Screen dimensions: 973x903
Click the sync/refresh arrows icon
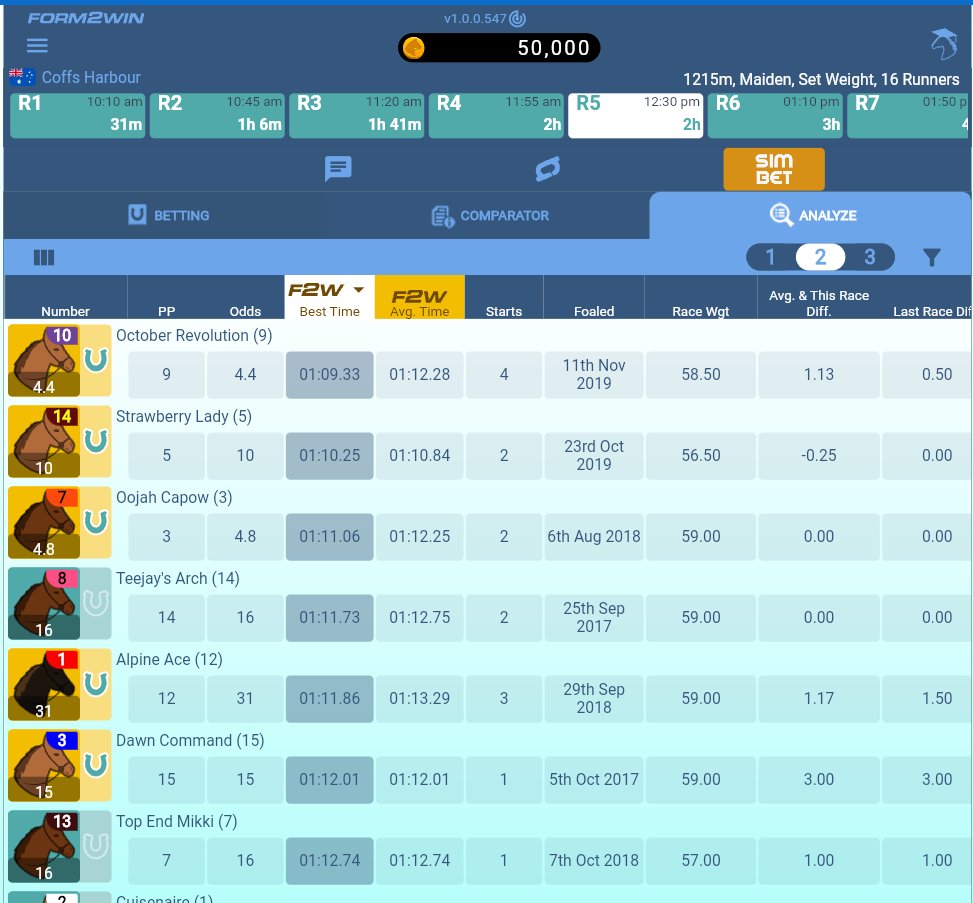click(547, 168)
